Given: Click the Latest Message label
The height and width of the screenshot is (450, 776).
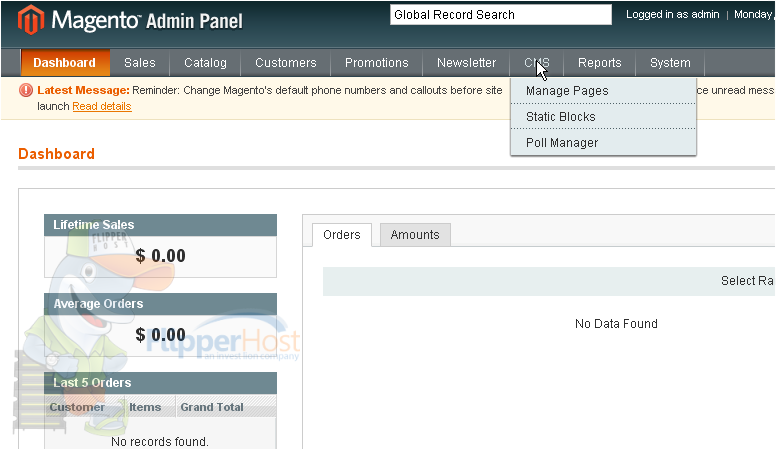Looking at the screenshot, I should pyautogui.click(x=83, y=90).
